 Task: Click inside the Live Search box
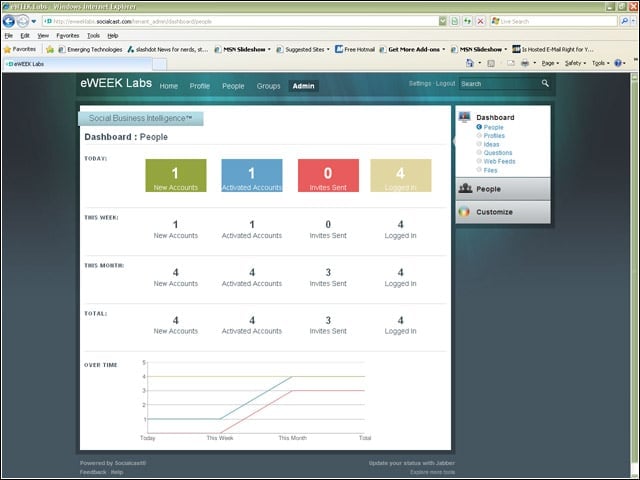click(x=554, y=21)
